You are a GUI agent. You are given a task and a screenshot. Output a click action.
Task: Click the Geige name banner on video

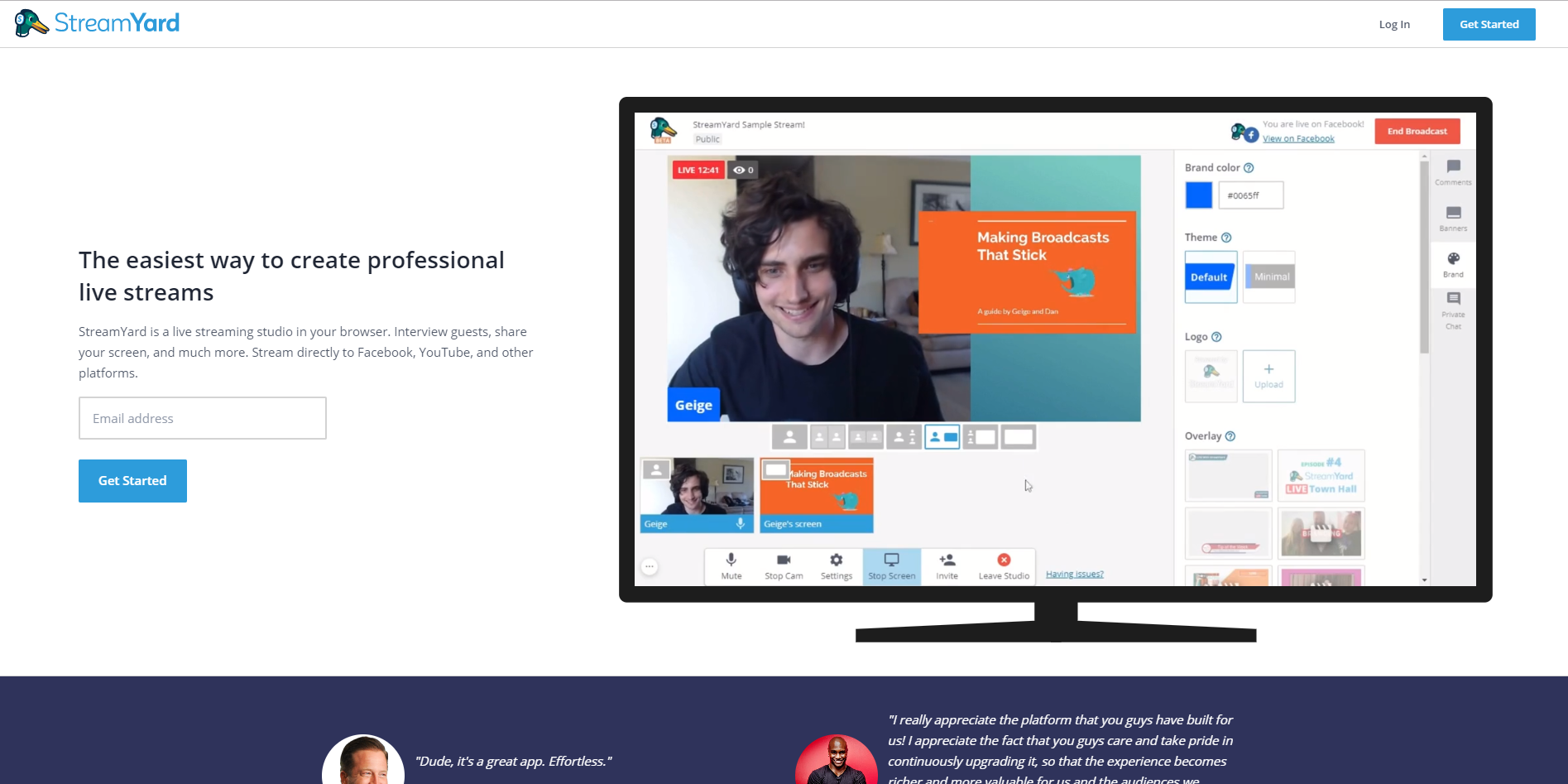point(693,405)
